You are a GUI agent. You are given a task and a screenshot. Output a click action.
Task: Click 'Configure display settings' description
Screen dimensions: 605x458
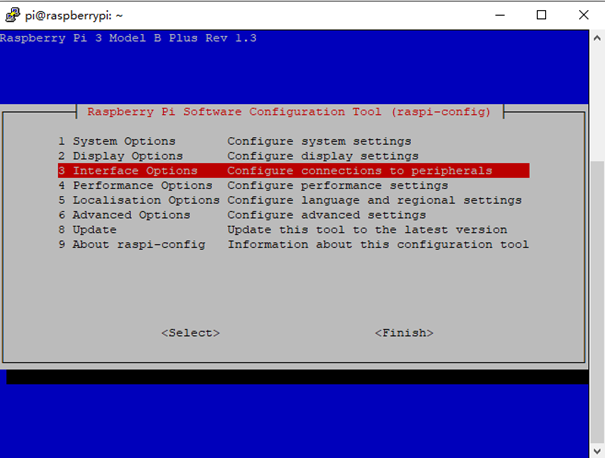pyautogui.click(x=323, y=156)
